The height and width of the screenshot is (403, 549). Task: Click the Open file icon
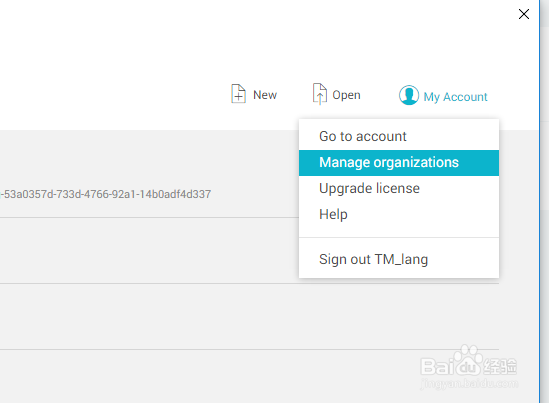320,94
